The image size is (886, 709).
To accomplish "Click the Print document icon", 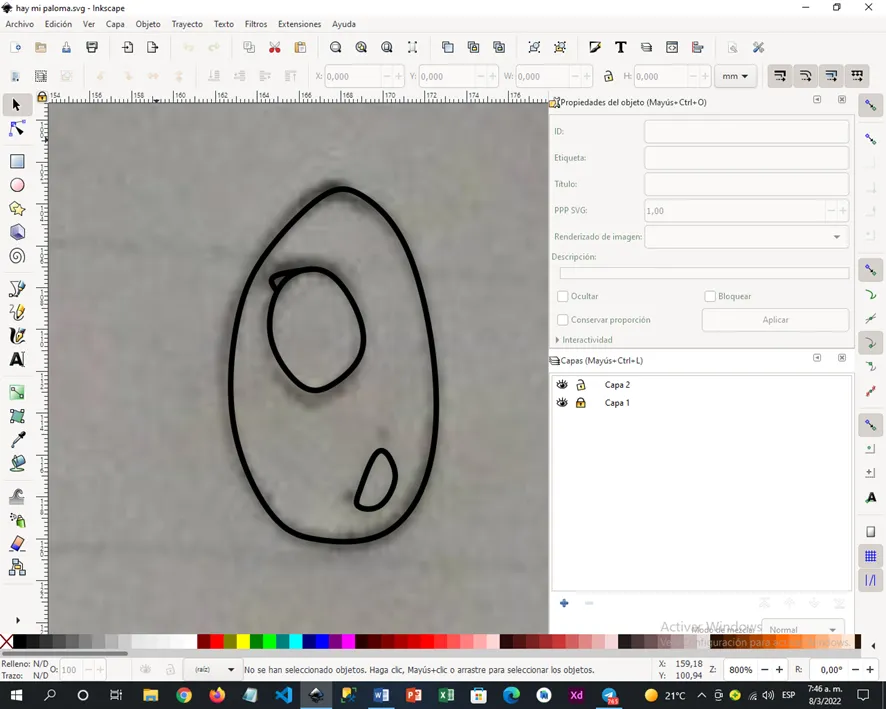I will coord(92,47).
